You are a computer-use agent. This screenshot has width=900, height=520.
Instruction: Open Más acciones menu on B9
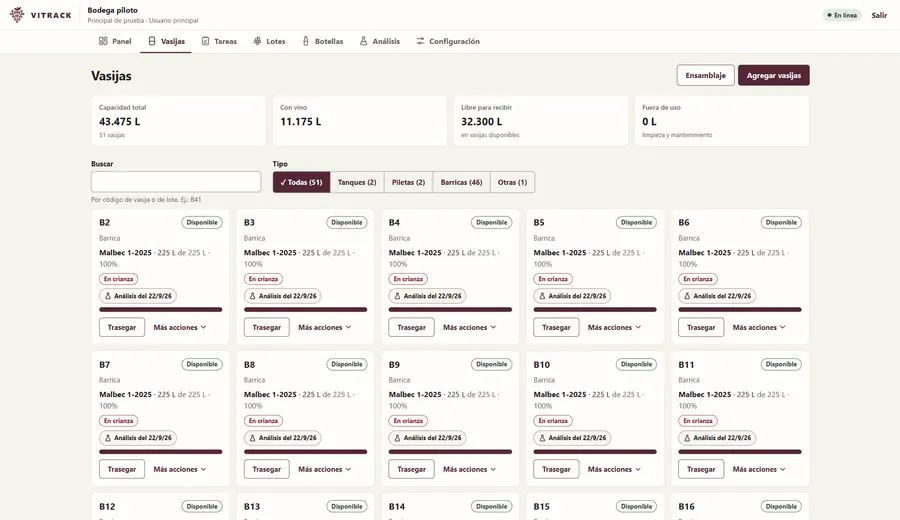(470, 469)
